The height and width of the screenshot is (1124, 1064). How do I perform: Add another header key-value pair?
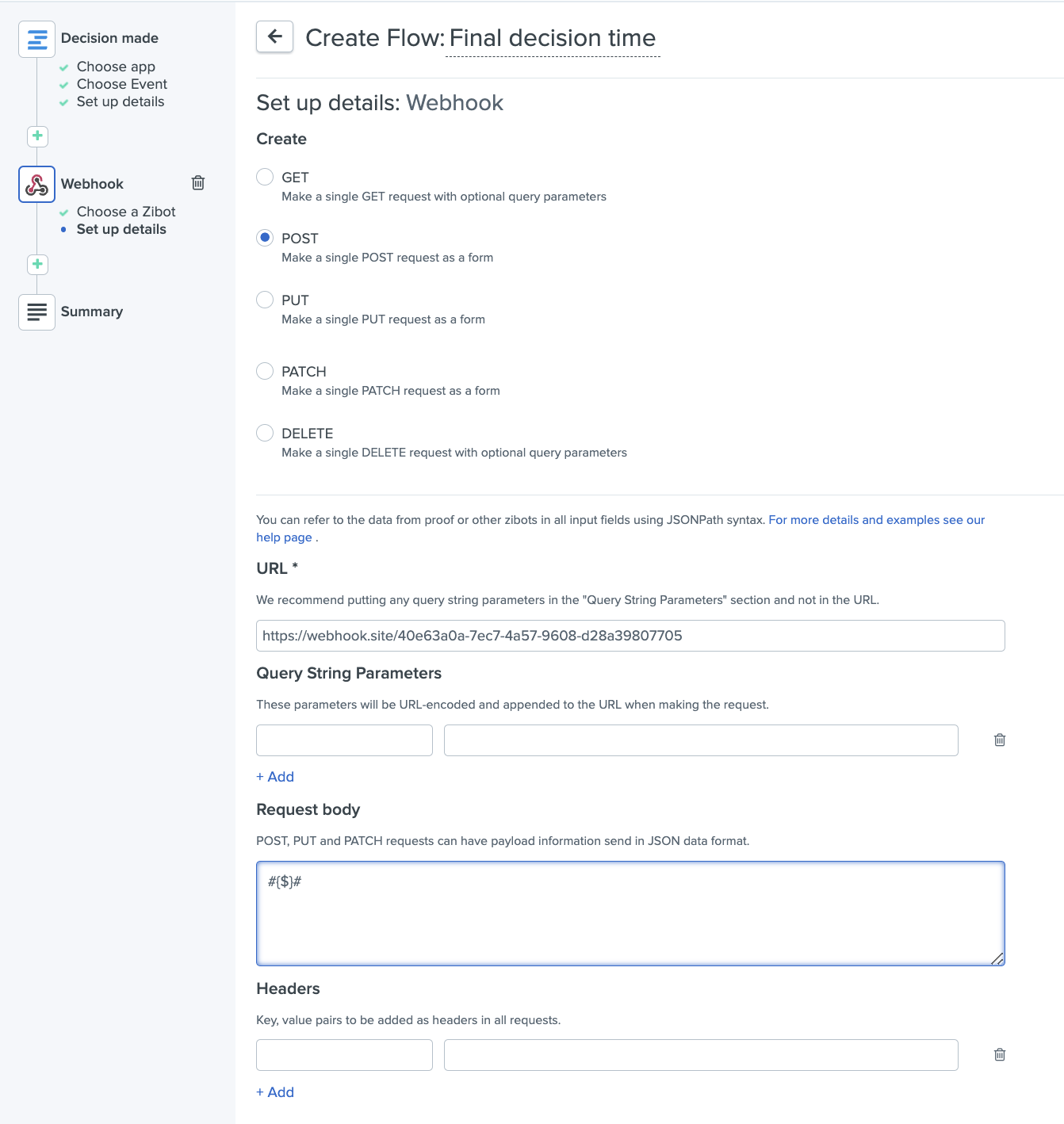275,1092
